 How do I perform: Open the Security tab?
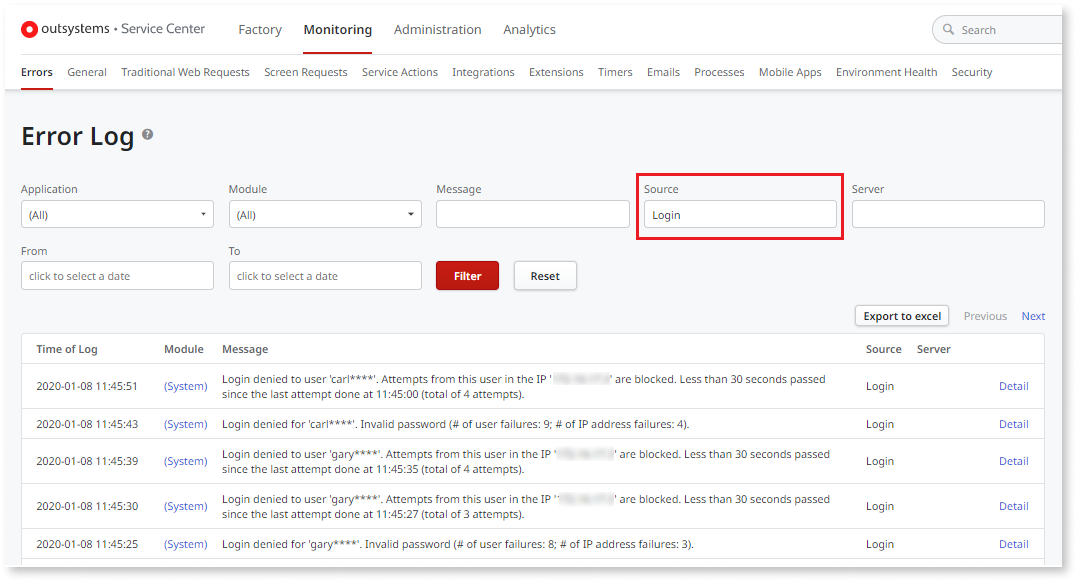(x=971, y=72)
